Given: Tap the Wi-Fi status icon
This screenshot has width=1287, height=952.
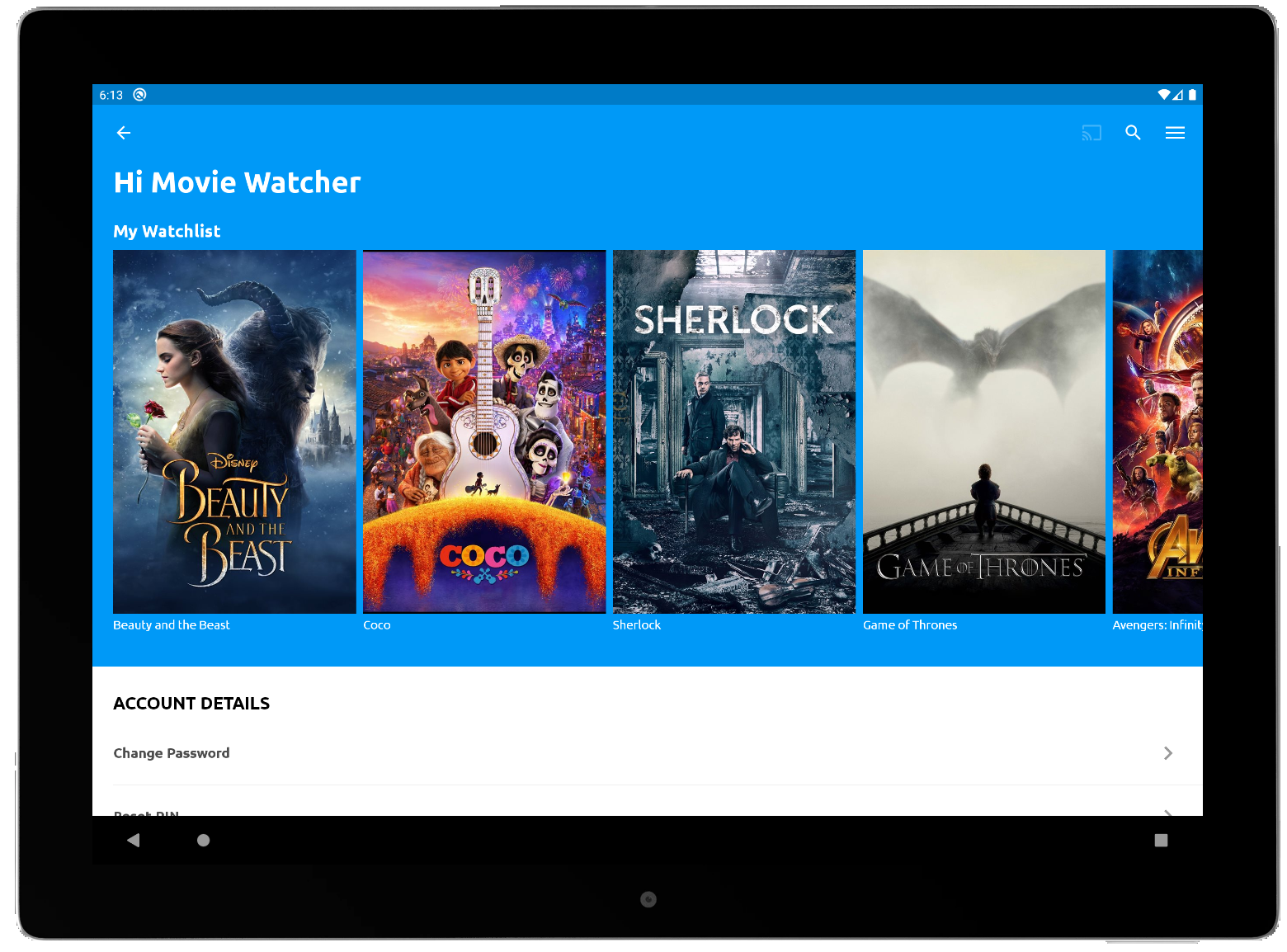Looking at the screenshot, I should 1164,95.
